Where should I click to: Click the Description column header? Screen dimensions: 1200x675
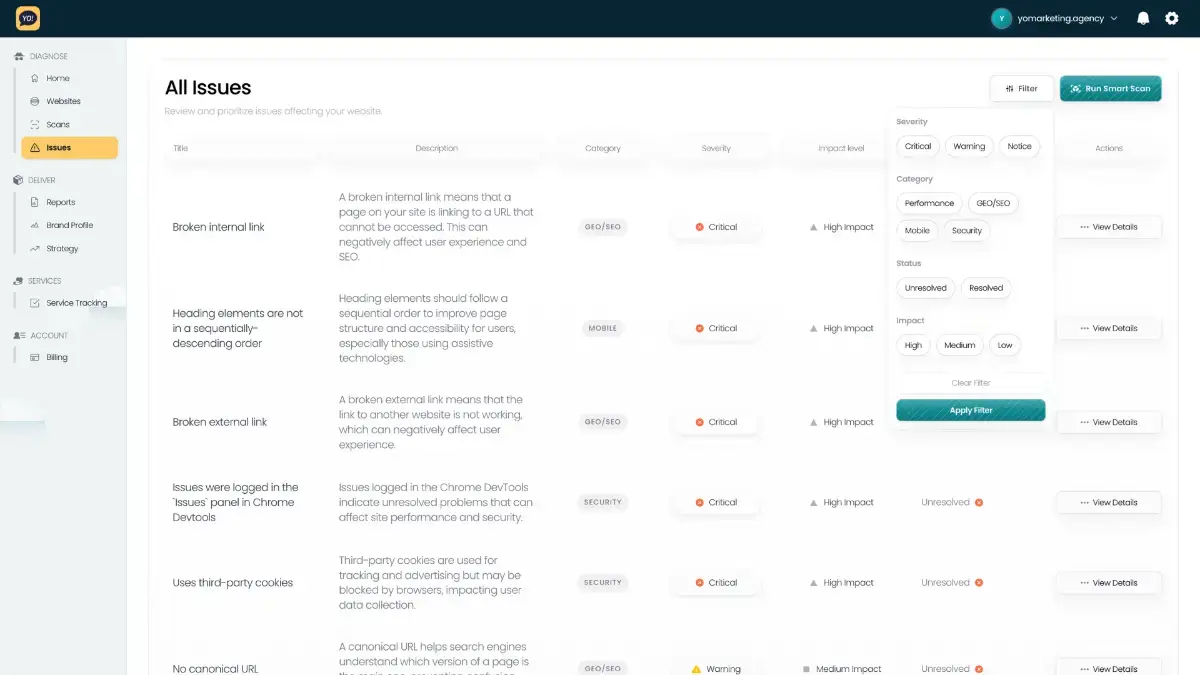pyautogui.click(x=436, y=148)
